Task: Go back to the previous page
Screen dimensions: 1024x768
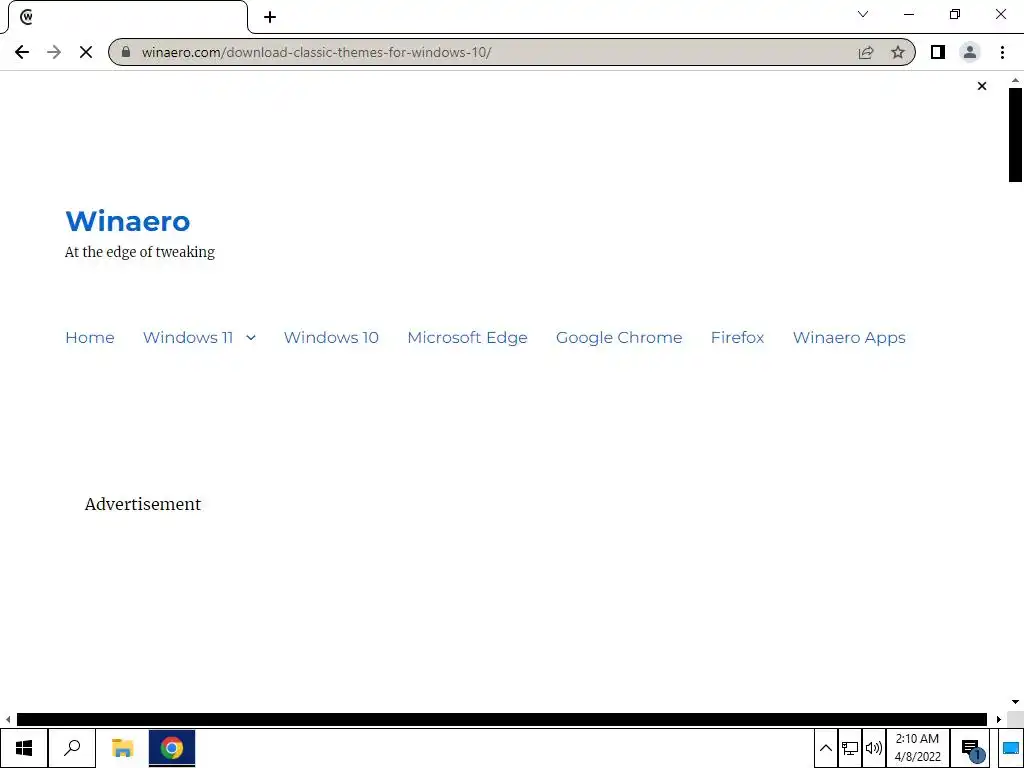Action: tap(22, 52)
